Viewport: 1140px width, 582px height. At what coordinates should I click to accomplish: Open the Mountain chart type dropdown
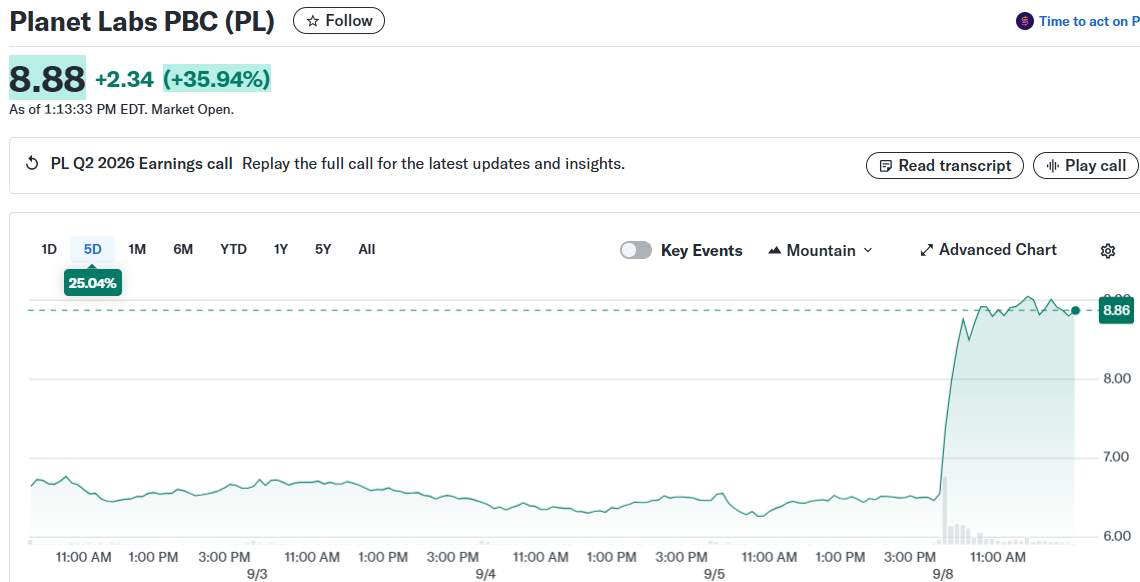pyautogui.click(x=820, y=251)
